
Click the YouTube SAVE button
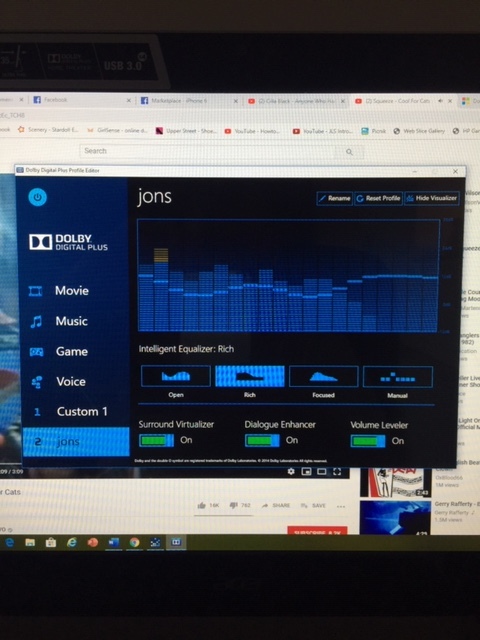point(313,506)
